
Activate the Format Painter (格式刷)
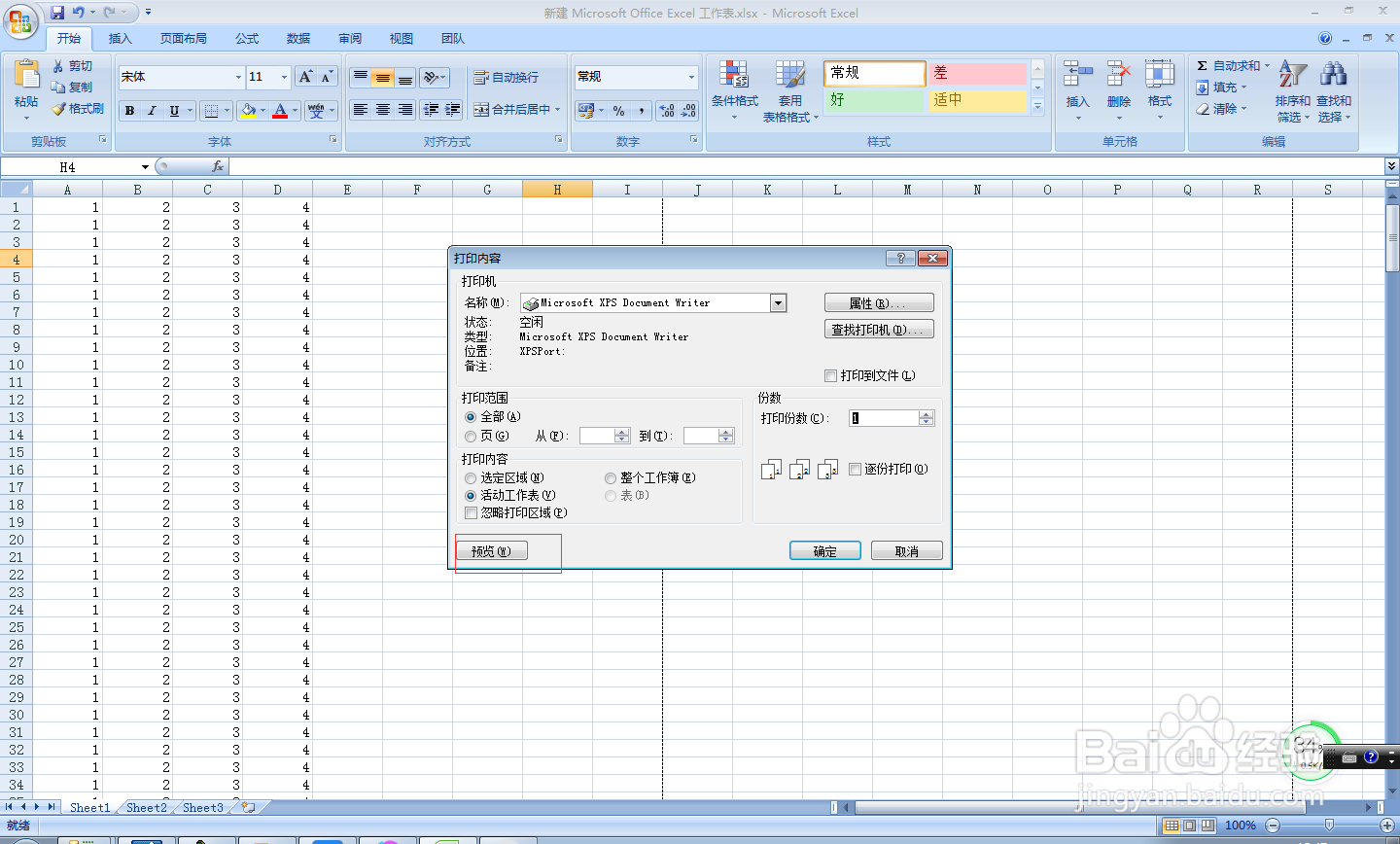[x=58, y=109]
